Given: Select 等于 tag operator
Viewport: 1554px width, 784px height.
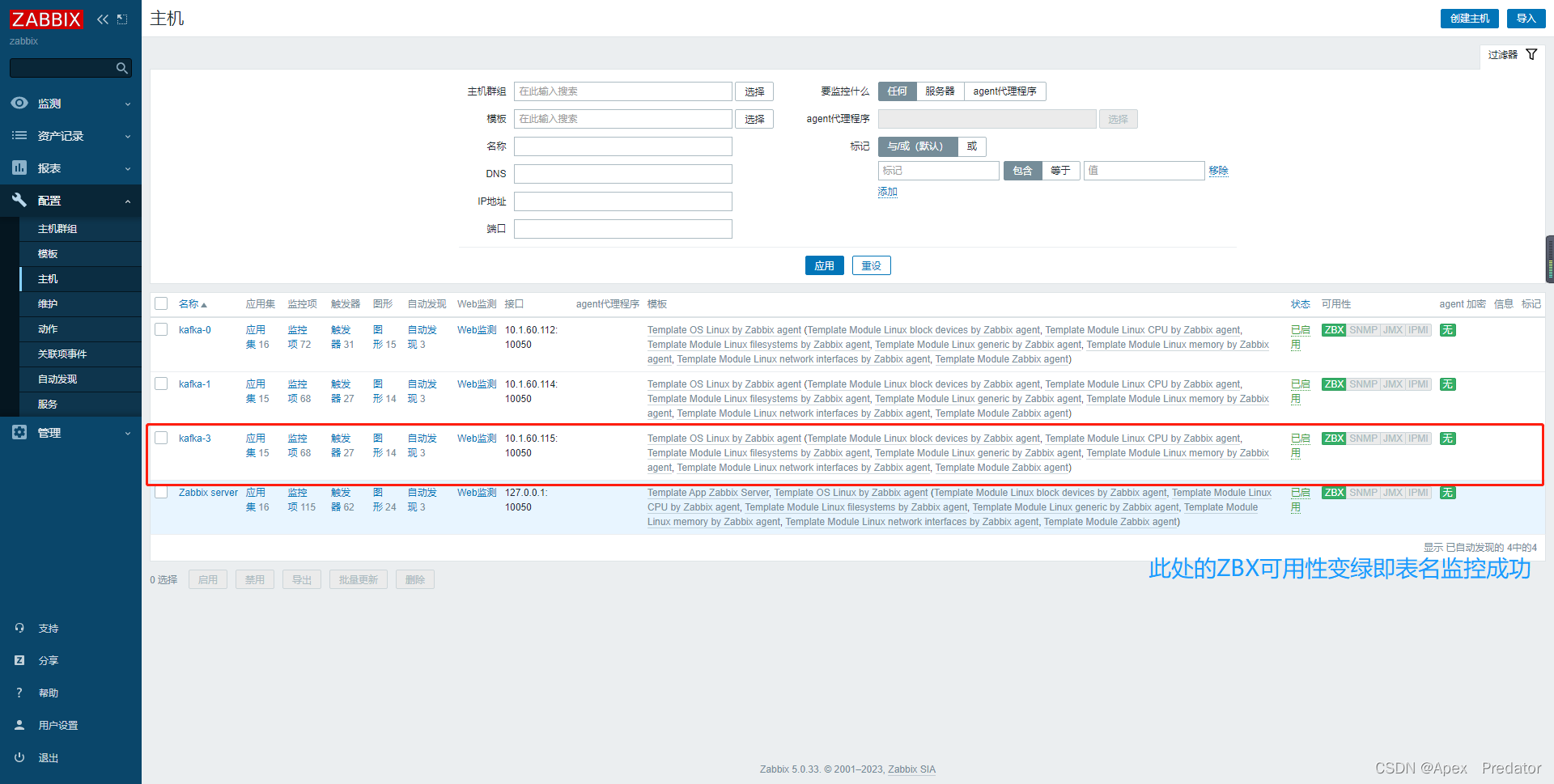Looking at the screenshot, I should 1060,171.
